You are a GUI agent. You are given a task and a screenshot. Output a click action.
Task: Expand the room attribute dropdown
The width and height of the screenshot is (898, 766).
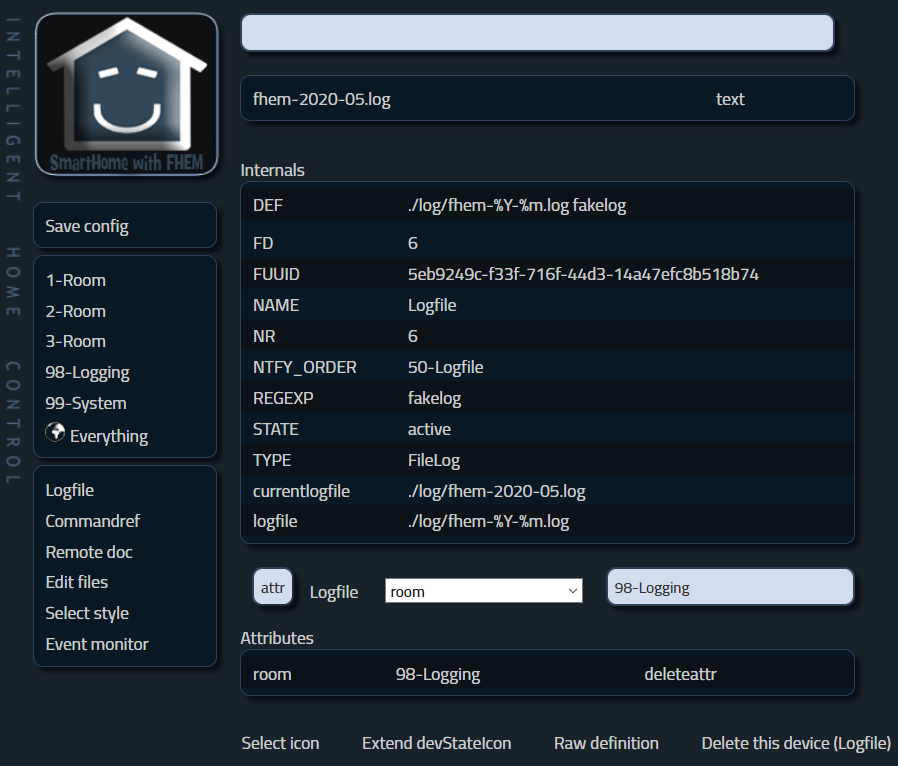tap(484, 591)
